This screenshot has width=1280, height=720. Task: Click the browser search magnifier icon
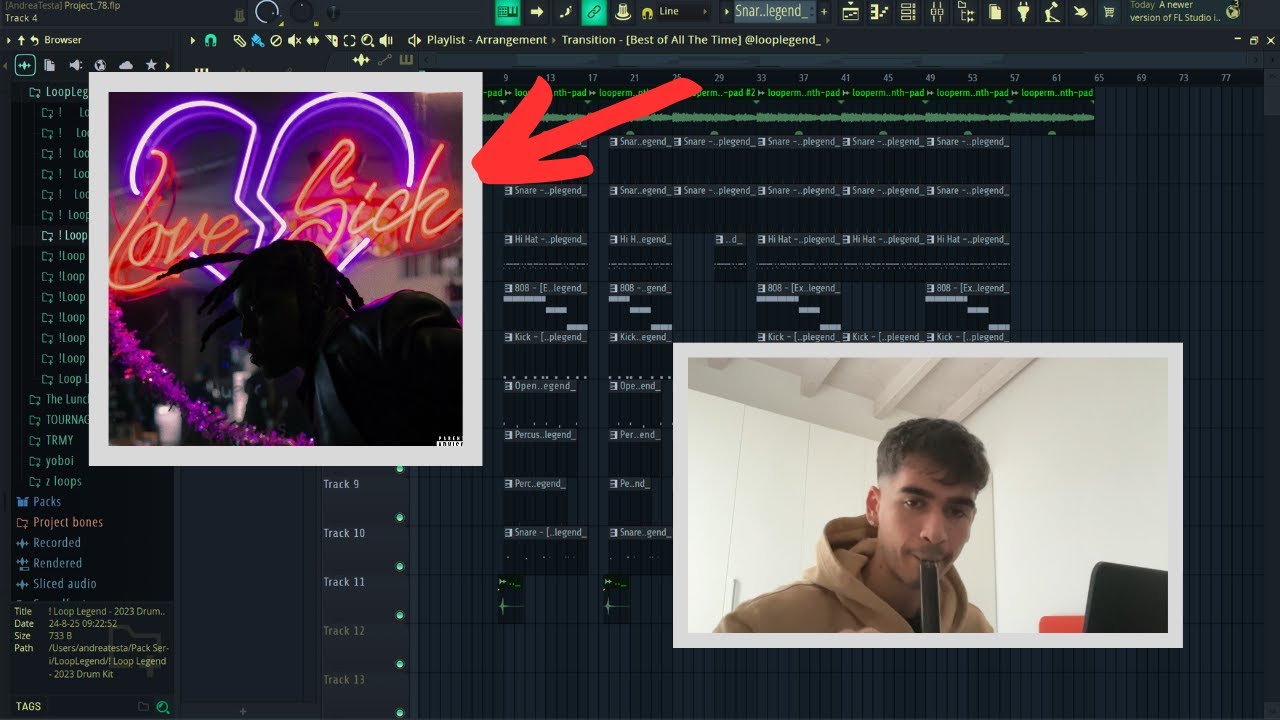tap(162, 707)
